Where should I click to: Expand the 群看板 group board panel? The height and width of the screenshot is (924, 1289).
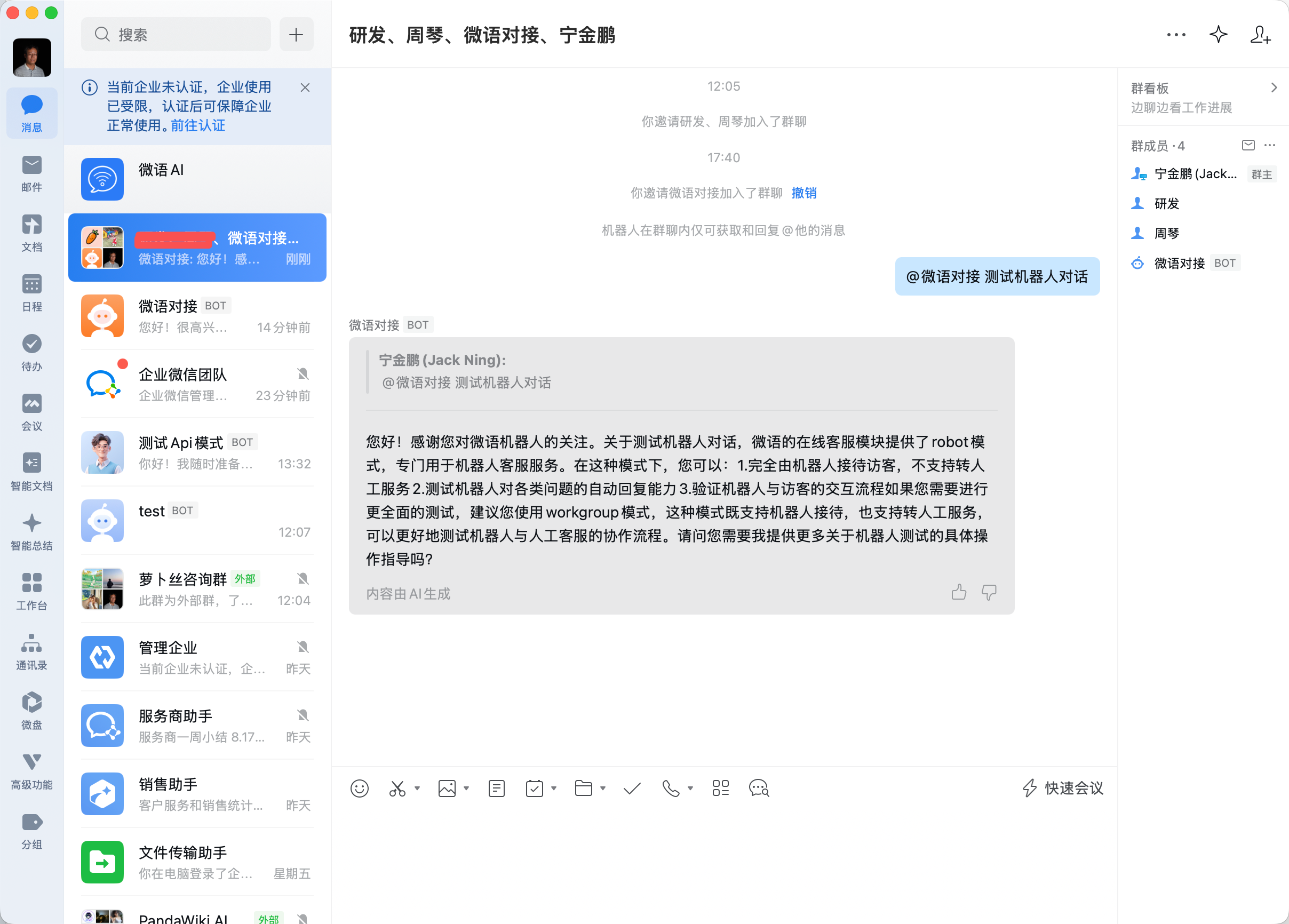[x=1203, y=97]
